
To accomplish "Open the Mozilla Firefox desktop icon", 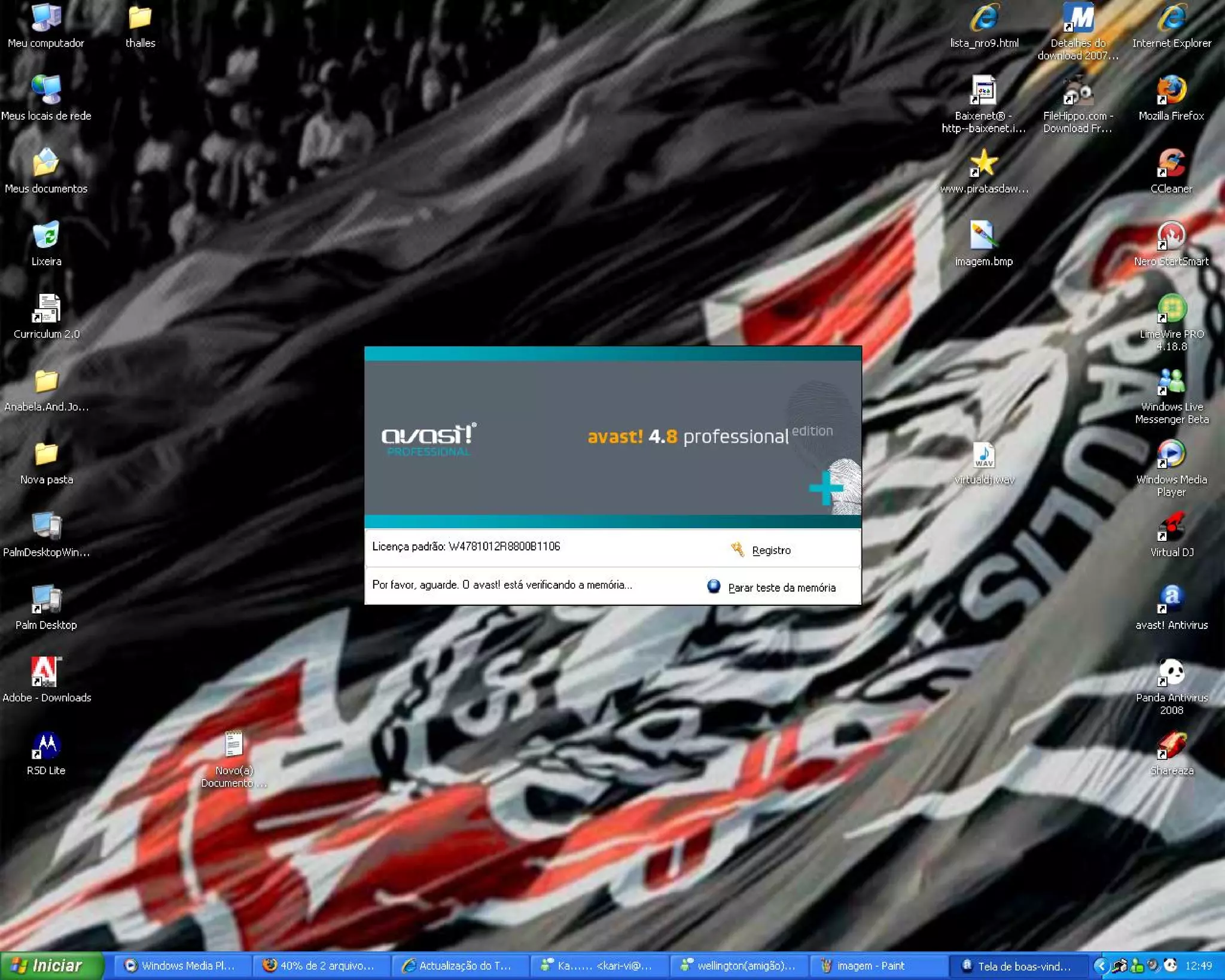I will (1171, 91).
